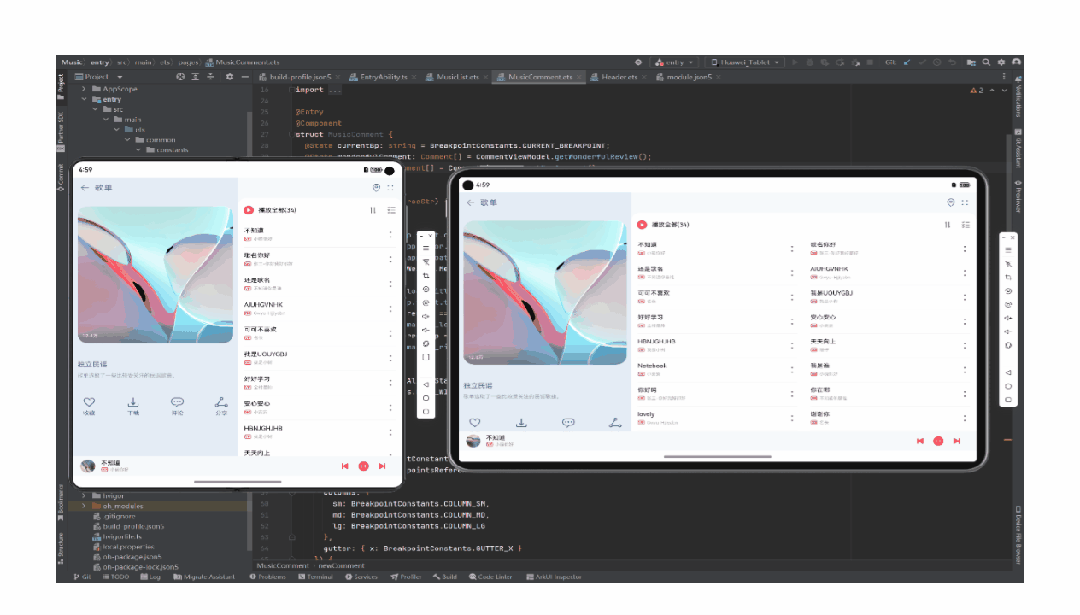Image resolution: width=1080 pixels, height=615 pixels.
Task: Open the Git tool window in bottom bar
Action: point(82,577)
